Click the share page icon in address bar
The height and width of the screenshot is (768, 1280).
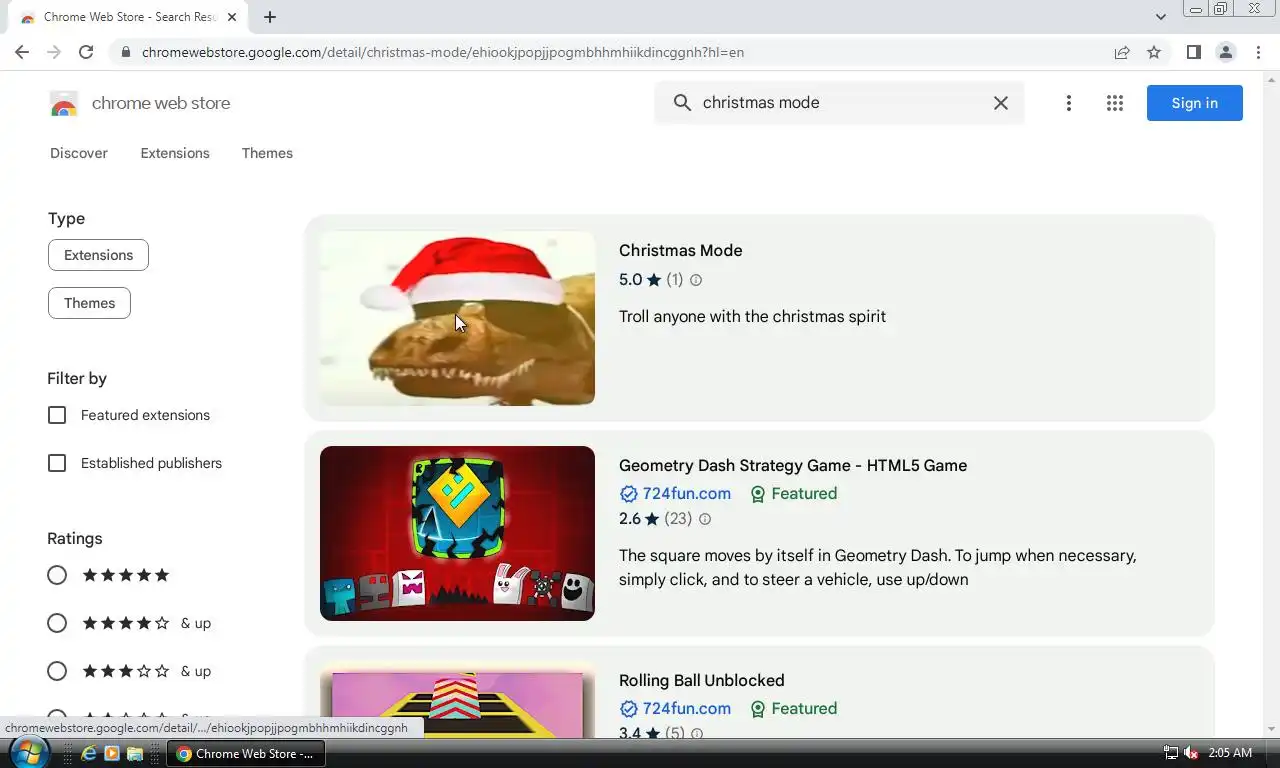(1122, 52)
